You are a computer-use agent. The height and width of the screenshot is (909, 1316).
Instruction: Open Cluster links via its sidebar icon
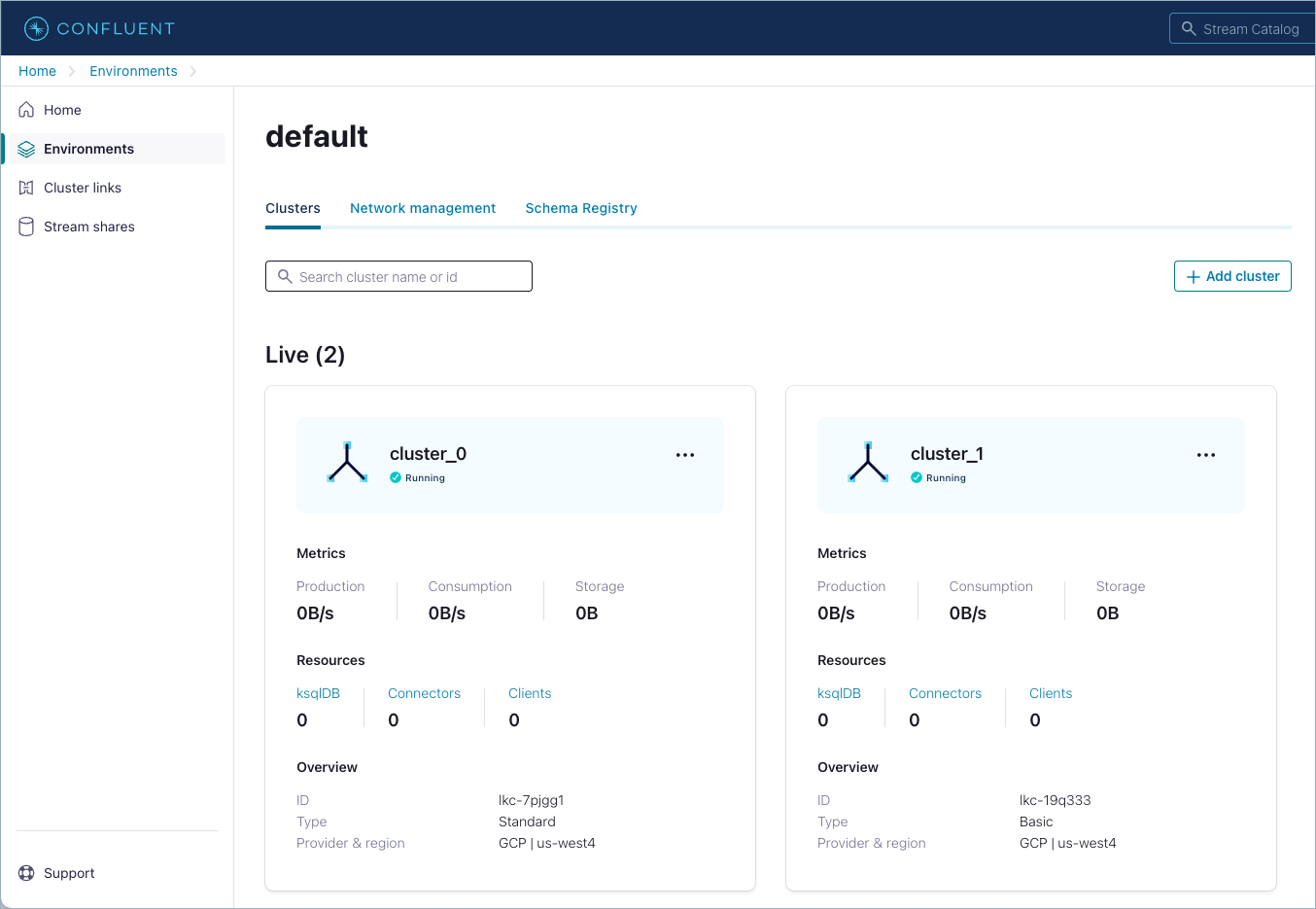26,187
